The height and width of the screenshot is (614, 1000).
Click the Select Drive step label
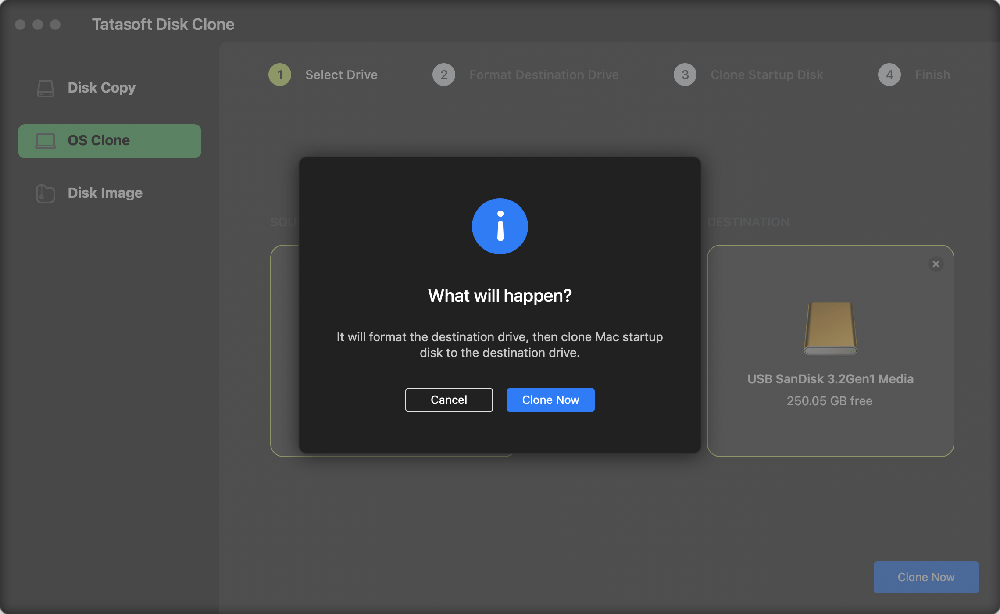click(x=343, y=74)
